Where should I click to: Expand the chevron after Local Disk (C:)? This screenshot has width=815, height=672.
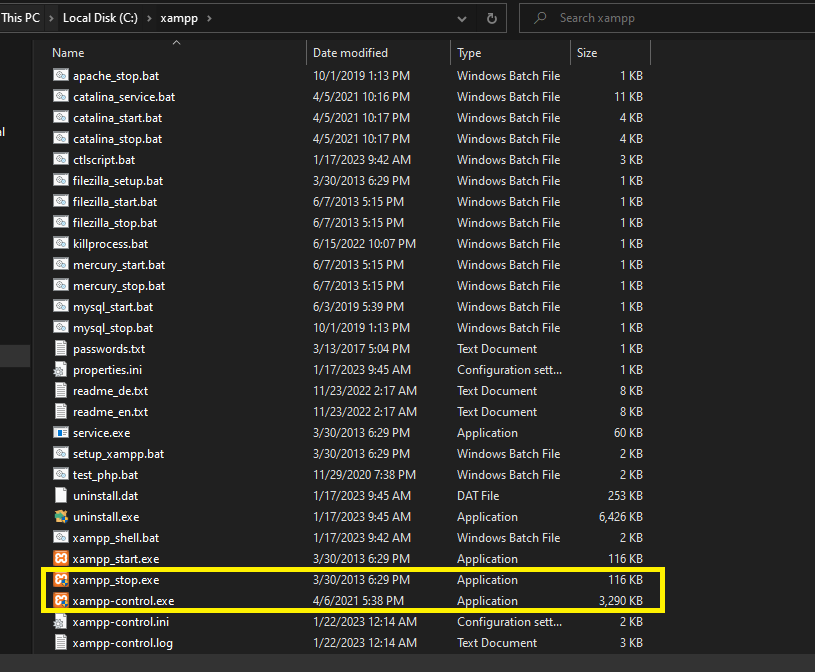point(149,18)
